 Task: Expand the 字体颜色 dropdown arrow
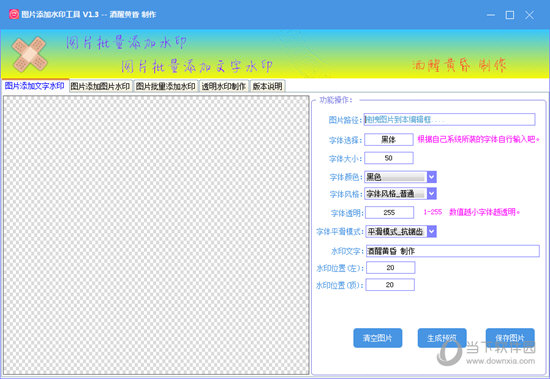[431, 177]
